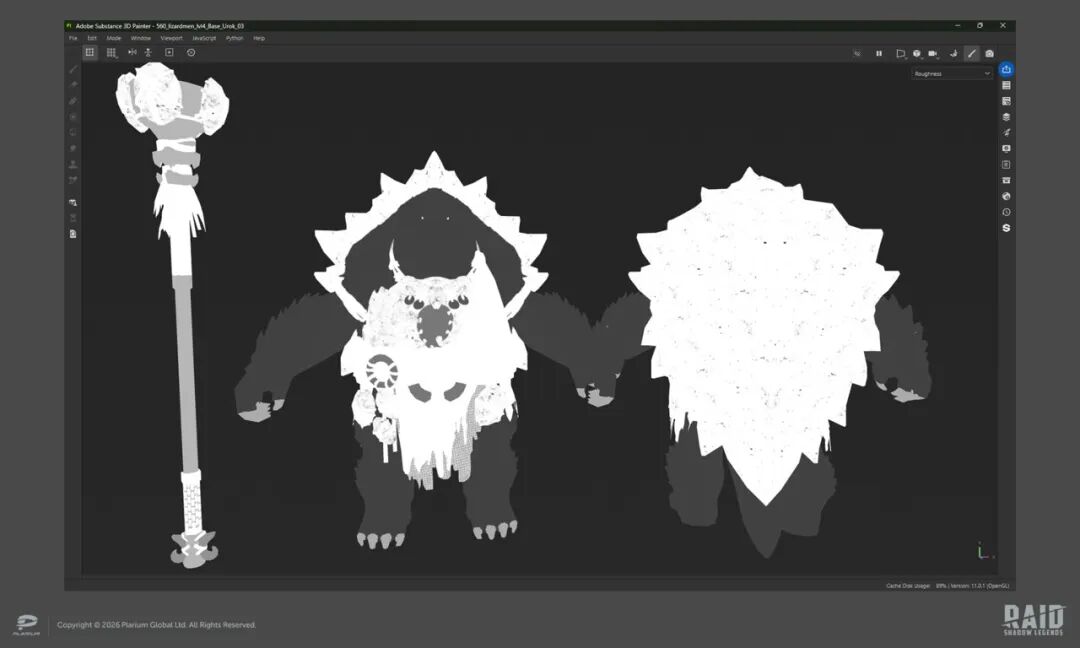Viewport: 1080px width, 648px height.
Task: Open the Roughness channel dropdown
Action: 952,74
